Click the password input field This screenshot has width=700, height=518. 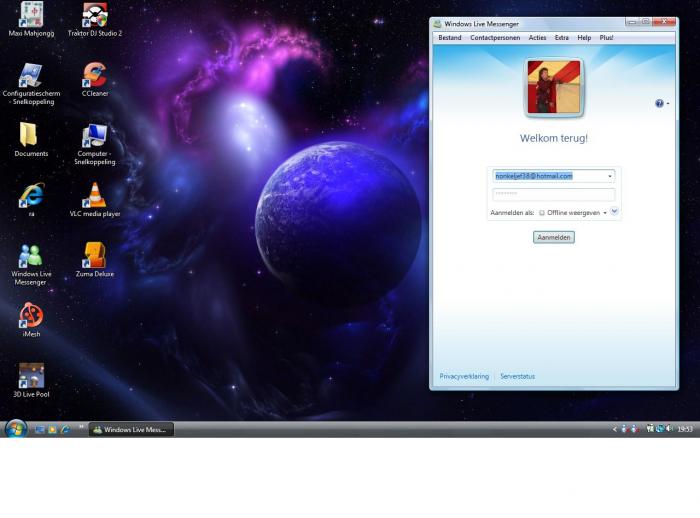554,194
